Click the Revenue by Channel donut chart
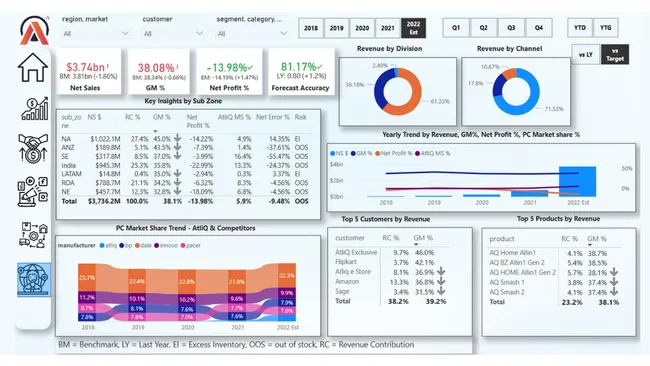 click(x=516, y=92)
